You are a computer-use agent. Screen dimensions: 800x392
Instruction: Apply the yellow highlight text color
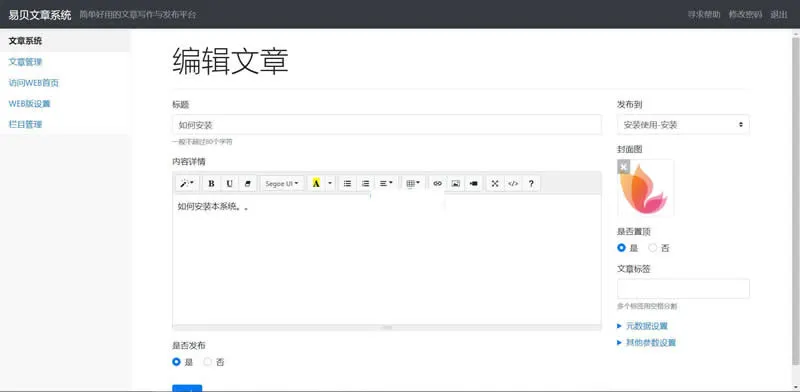click(x=316, y=183)
